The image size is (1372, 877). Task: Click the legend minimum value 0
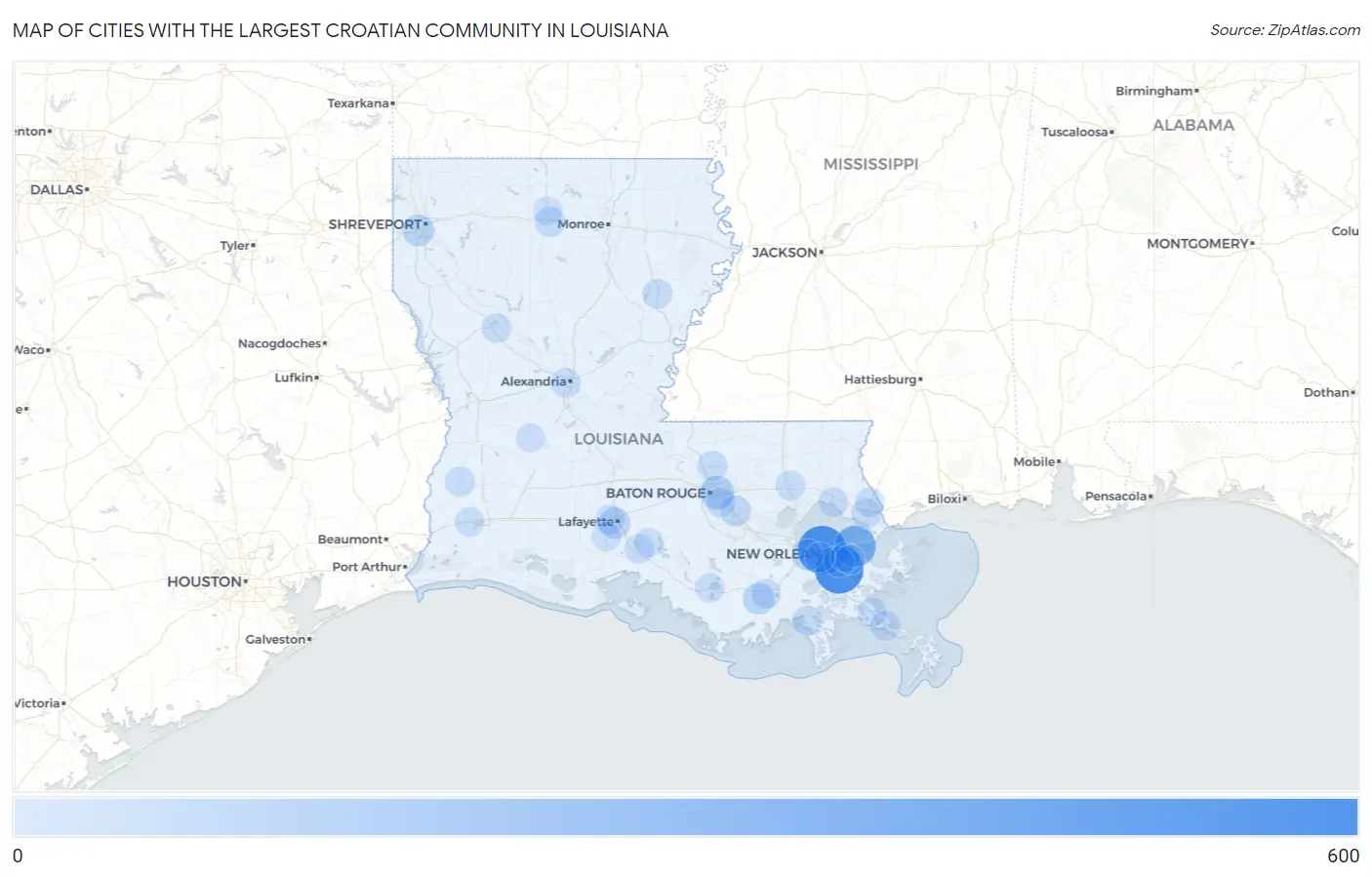tap(18, 856)
